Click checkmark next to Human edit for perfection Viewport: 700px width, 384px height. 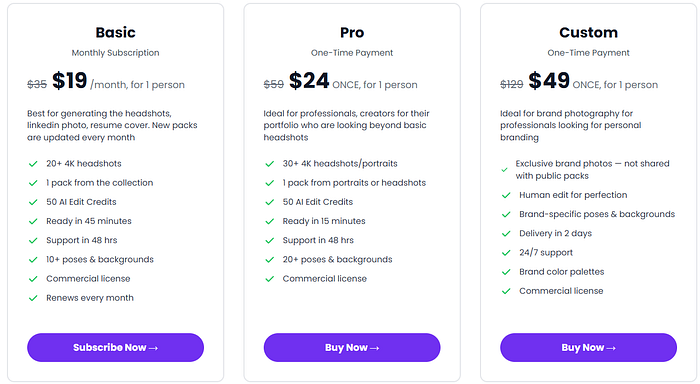click(x=506, y=196)
